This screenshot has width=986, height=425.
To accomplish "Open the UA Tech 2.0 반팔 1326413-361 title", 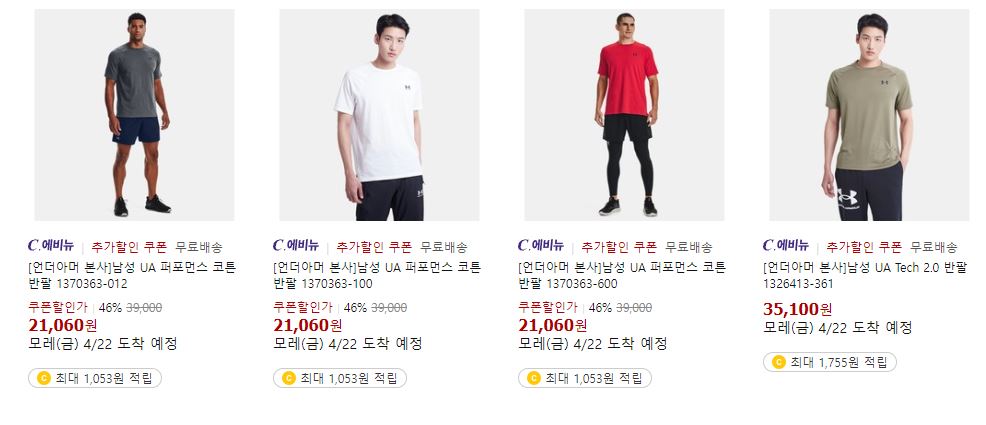I will point(865,275).
